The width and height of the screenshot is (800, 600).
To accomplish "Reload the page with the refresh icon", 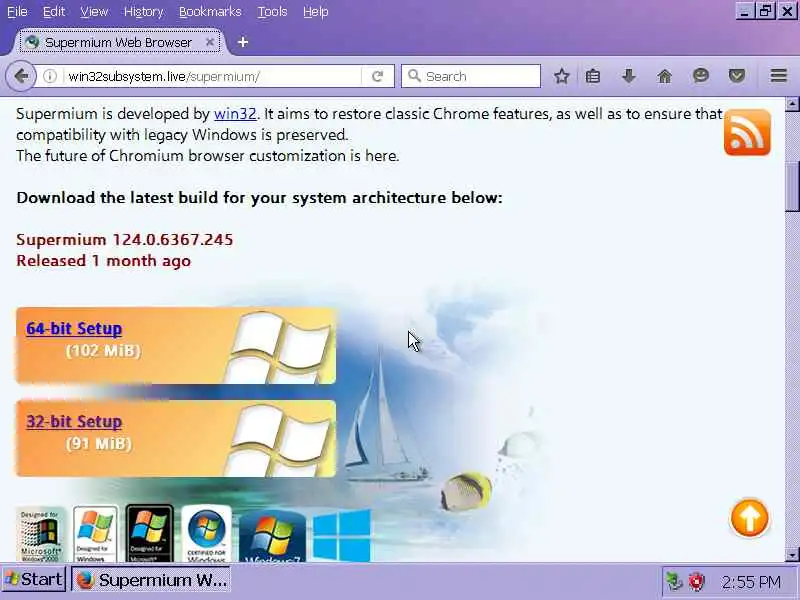I will (x=378, y=77).
